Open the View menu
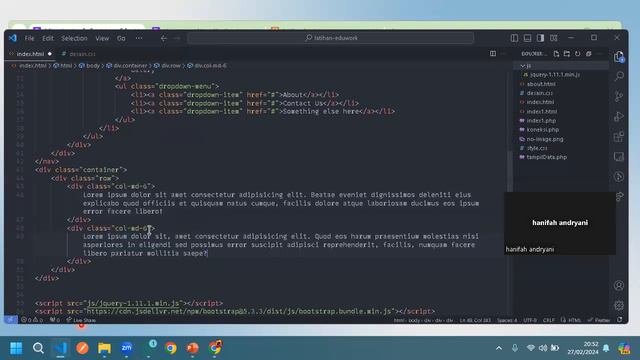This screenshot has height=360, width=640. [102, 38]
